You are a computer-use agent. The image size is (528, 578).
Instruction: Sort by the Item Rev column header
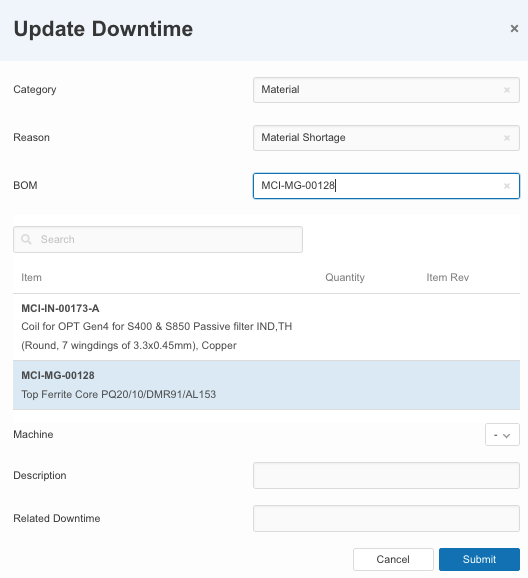pos(448,278)
